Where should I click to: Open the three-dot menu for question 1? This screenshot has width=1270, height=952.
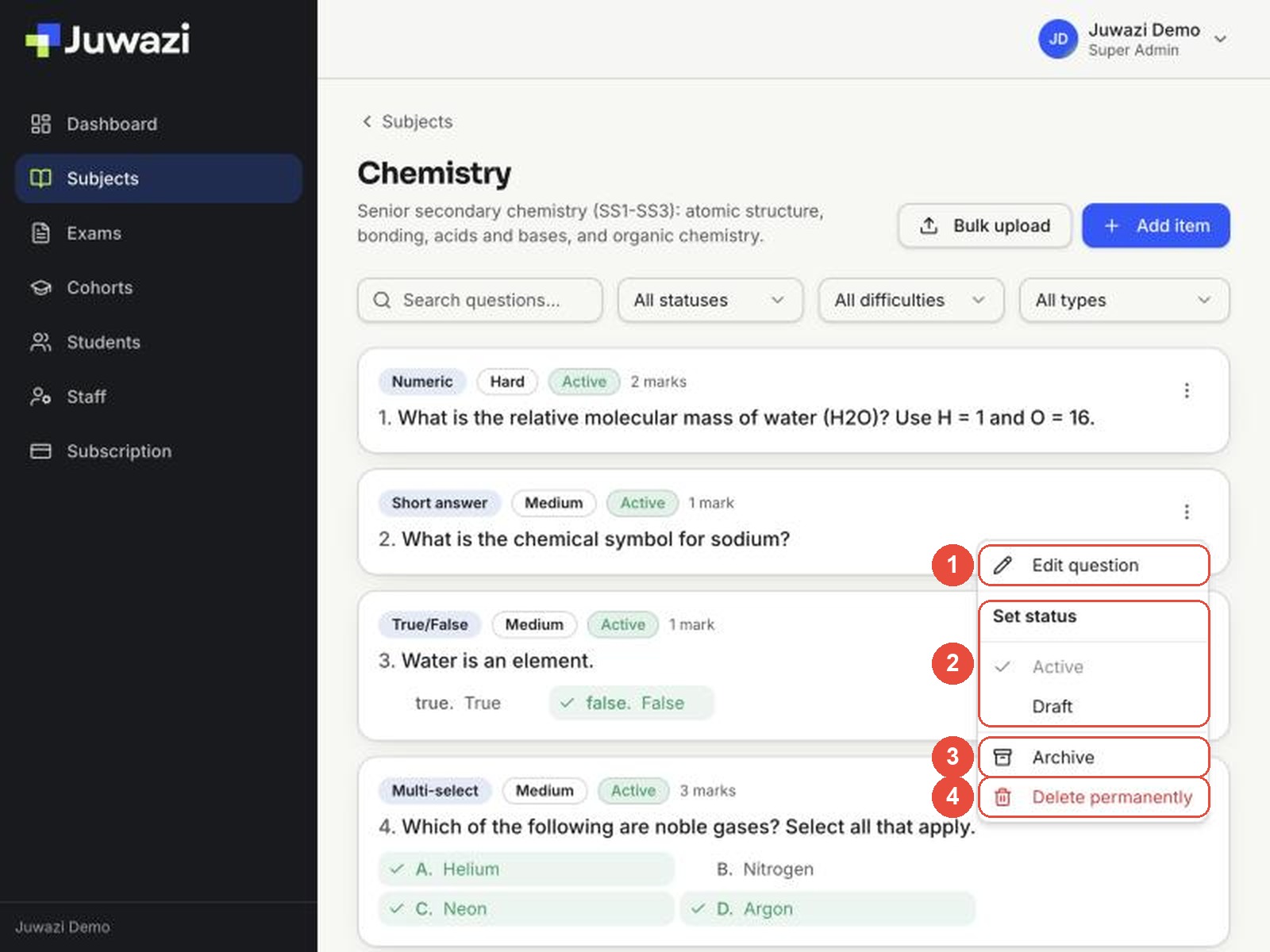pyautogui.click(x=1187, y=390)
